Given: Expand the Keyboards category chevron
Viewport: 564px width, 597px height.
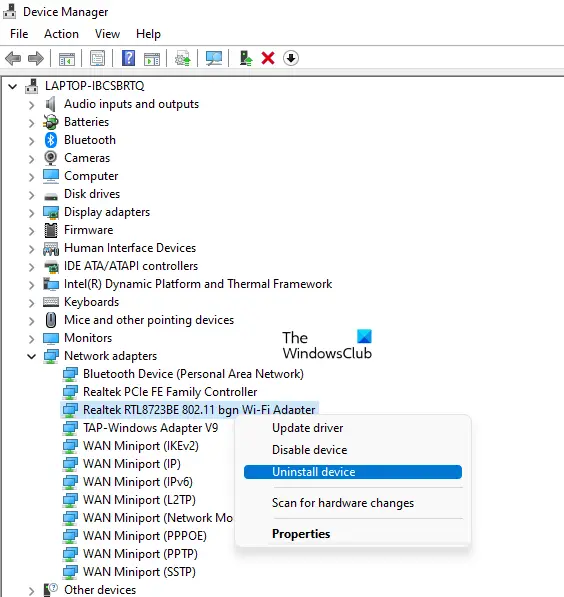Looking at the screenshot, I should click(x=32, y=303).
